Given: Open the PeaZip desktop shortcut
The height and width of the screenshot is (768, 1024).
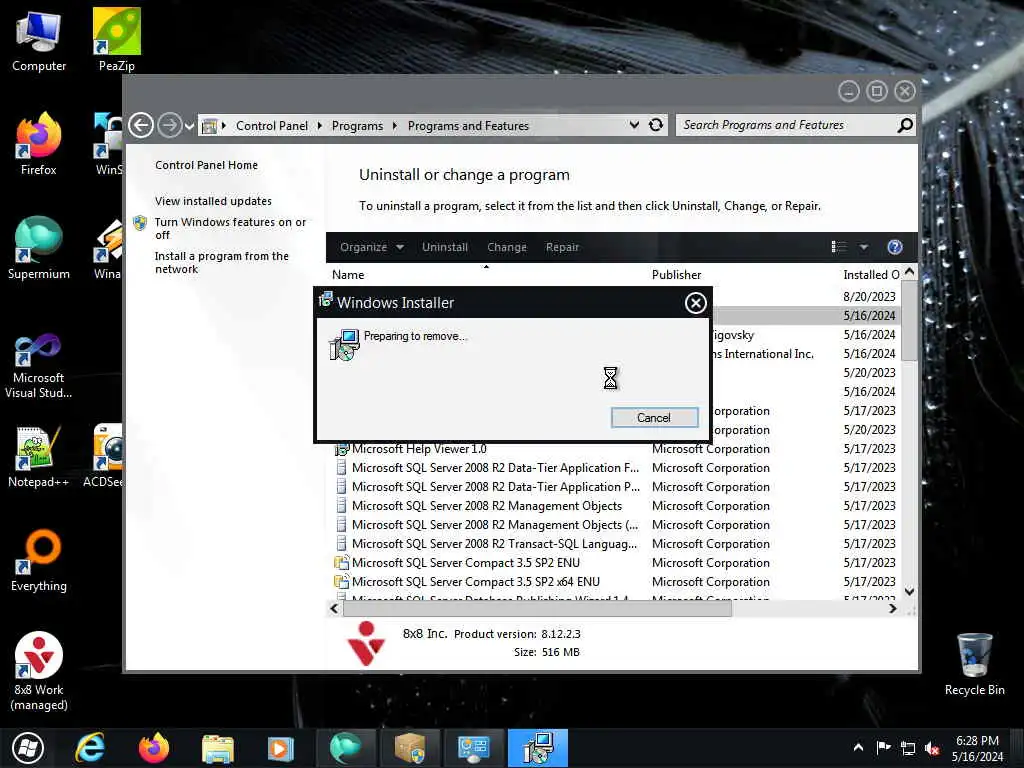Looking at the screenshot, I should 116,40.
